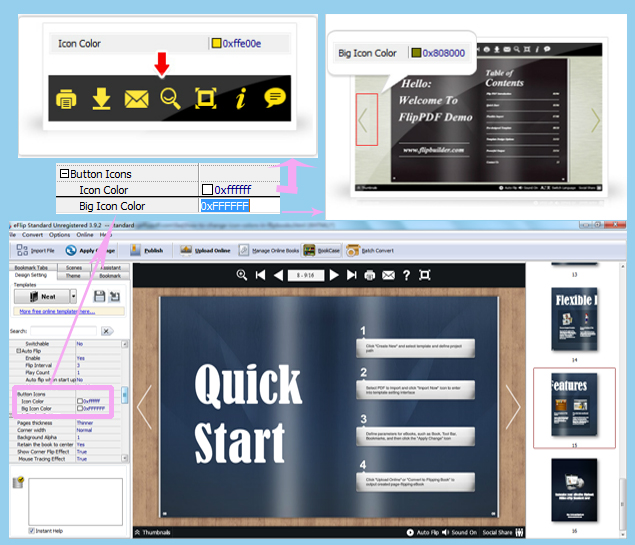The height and width of the screenshot is (545, 635).
Task: Click the zoom-in magnifier in Quick Start viewer
Action: [242, 275]
